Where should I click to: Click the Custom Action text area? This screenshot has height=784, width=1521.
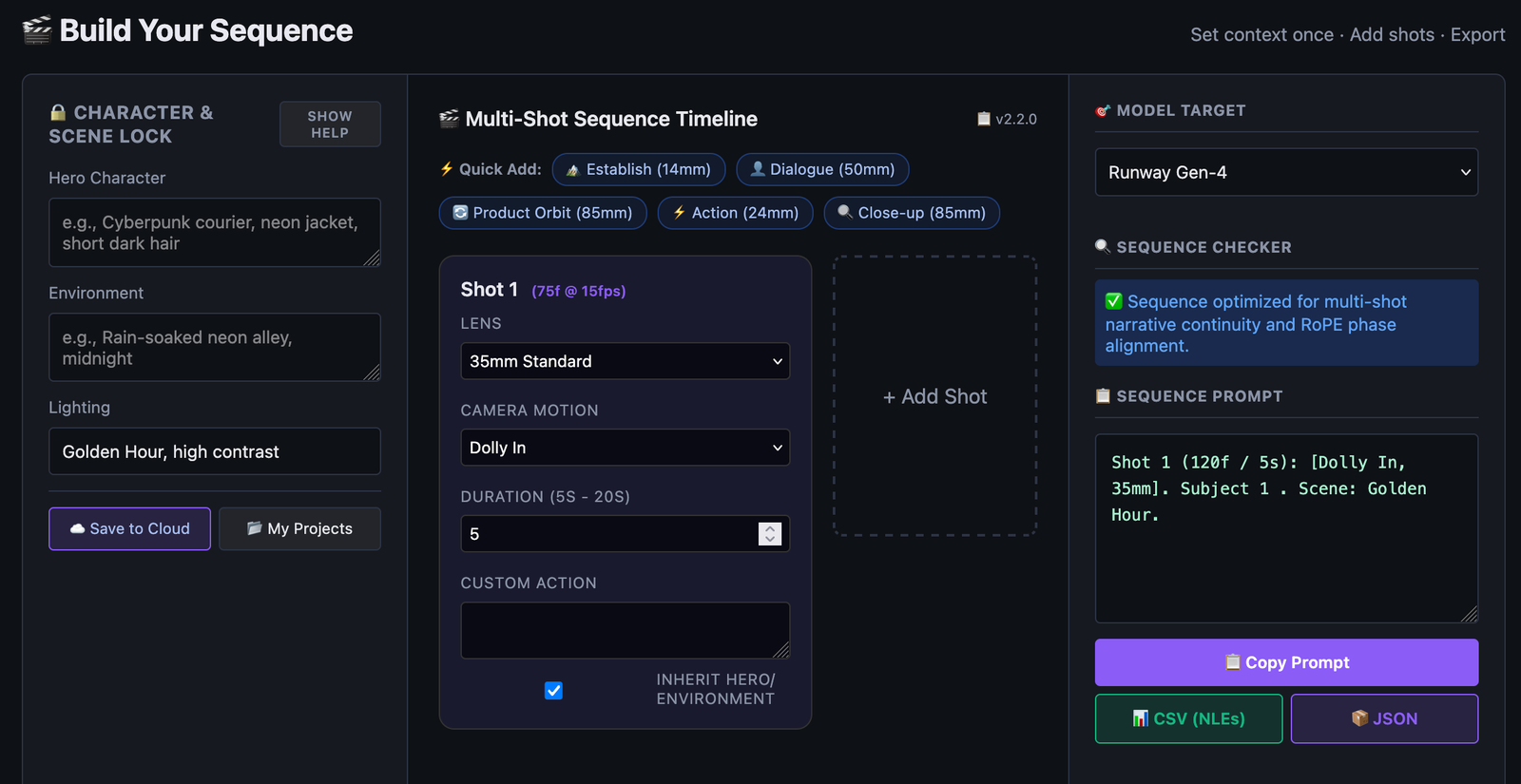626,631
